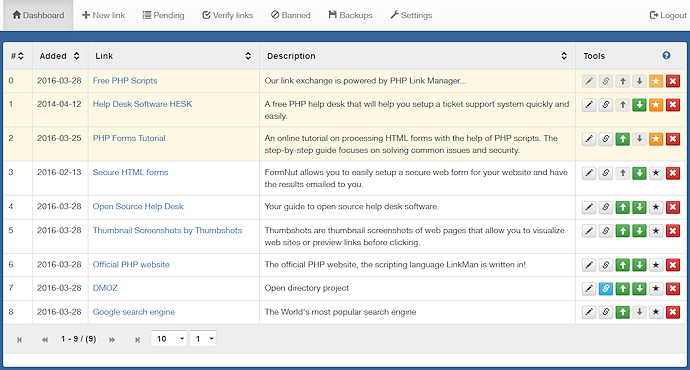This screenshot has width=690, height=370.
Task: Delete Google search engine link
Action: click(x=672, y=312)
